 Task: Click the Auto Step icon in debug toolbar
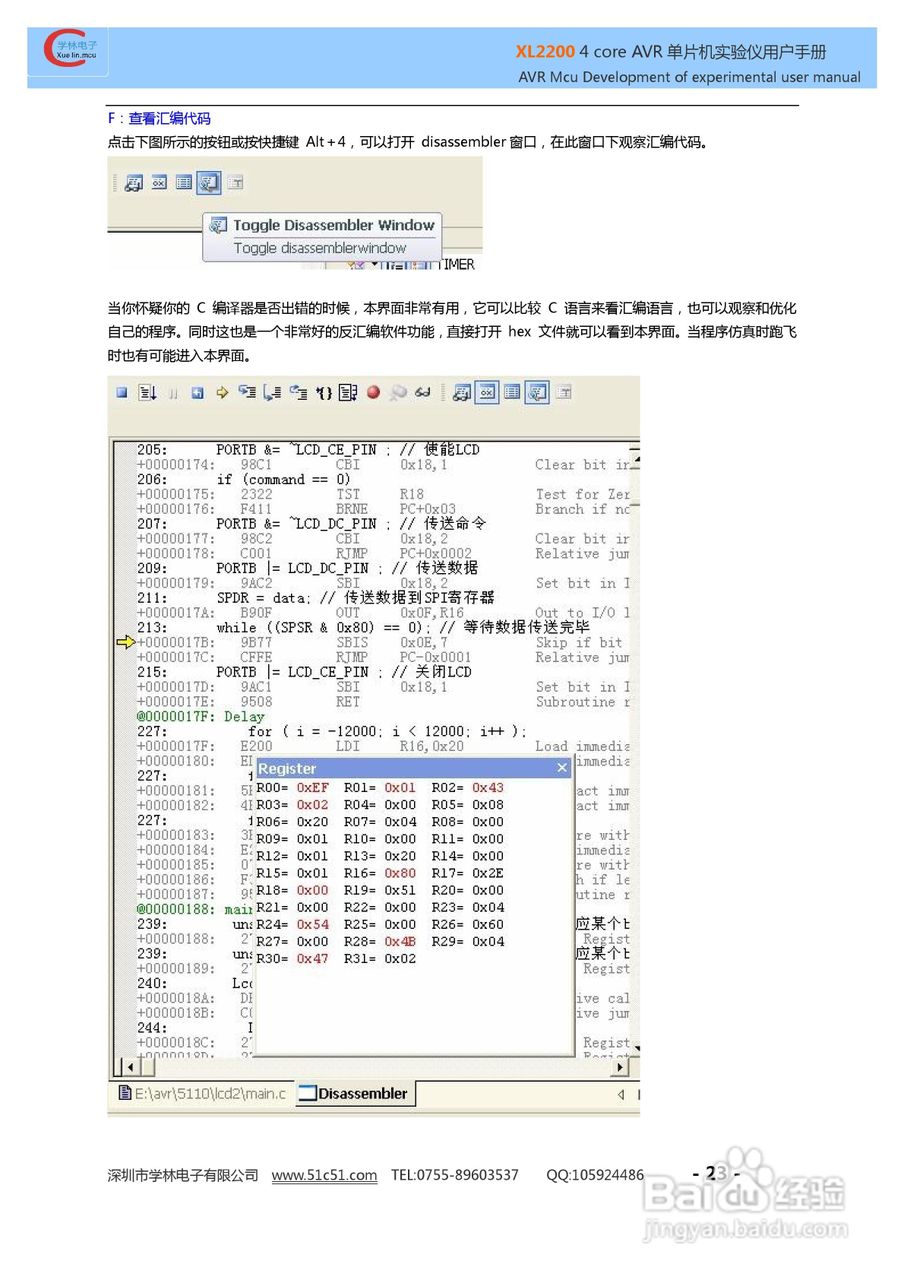(348, 393)
